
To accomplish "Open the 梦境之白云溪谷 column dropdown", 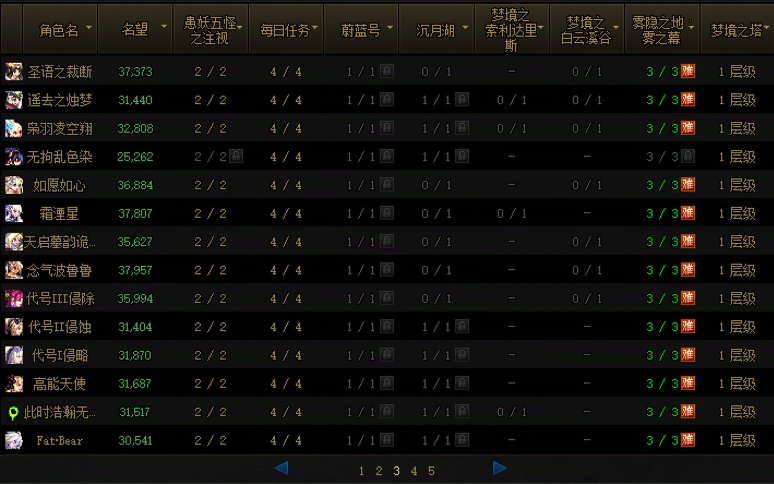I will coord(616,27).
